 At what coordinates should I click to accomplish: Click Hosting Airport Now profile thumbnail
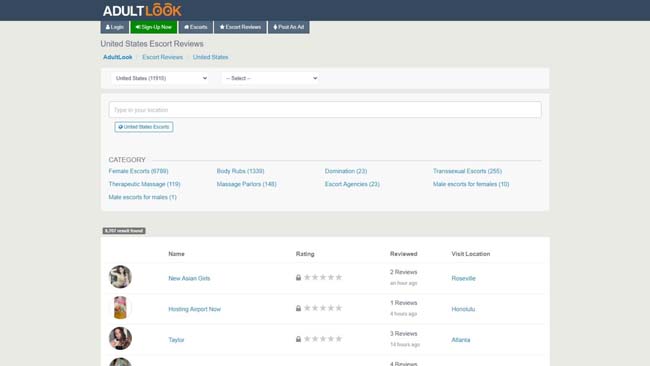(x=120, y=308)
